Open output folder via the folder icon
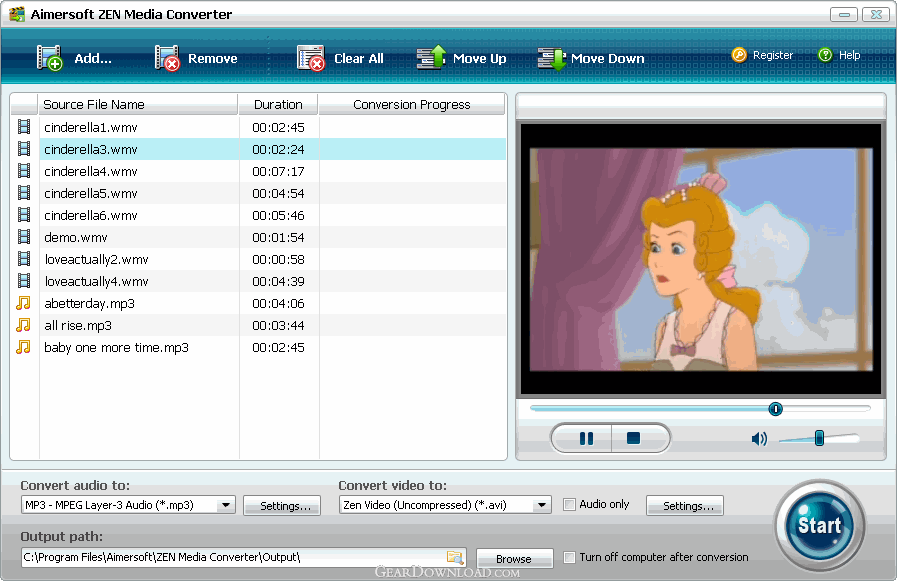The height and width of the screenshot is (581, 897). 455,557
